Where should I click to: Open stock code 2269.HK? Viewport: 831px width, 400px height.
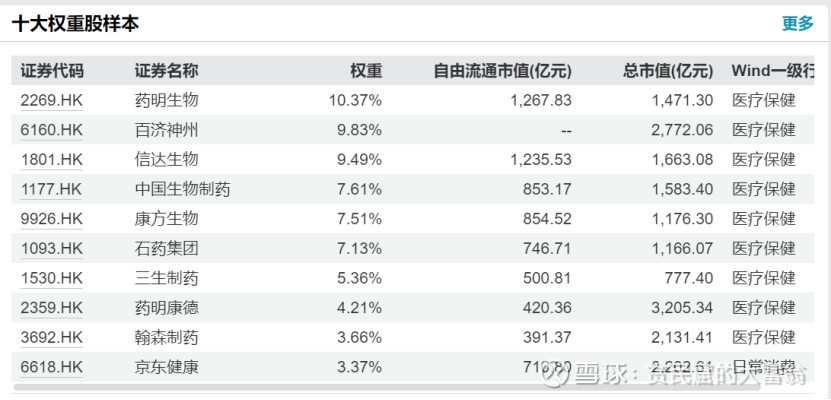51,100
